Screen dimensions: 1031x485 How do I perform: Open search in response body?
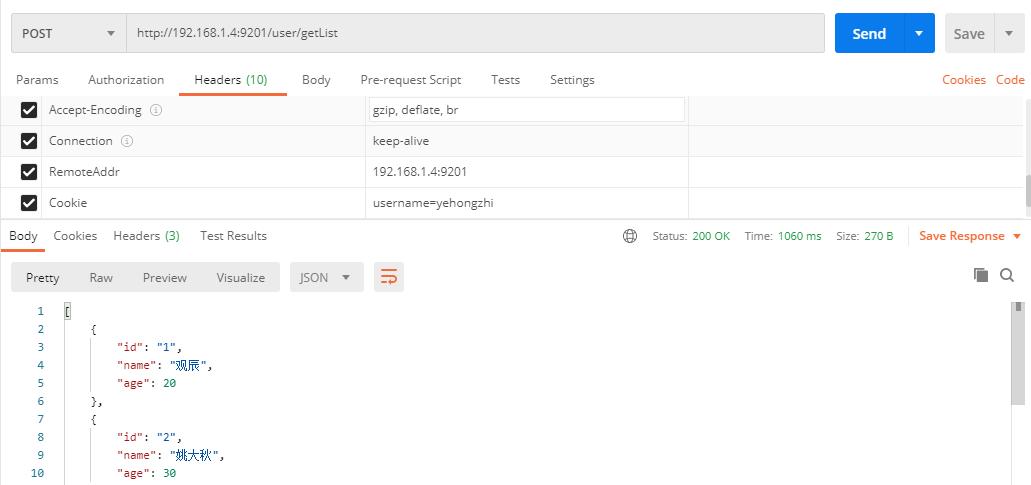click(1007, 275)
